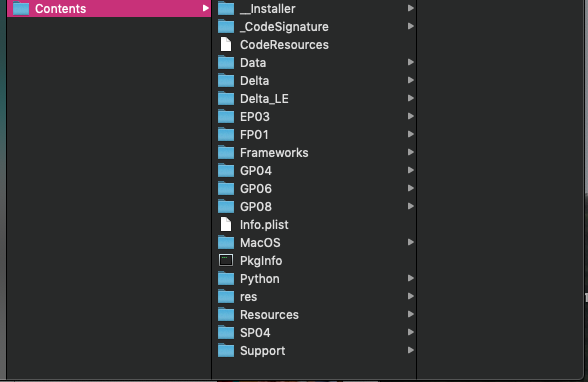This screenshot has height=382, width=588.
Task: Select the GP06 folder entry
Action: tap(315, 188)
